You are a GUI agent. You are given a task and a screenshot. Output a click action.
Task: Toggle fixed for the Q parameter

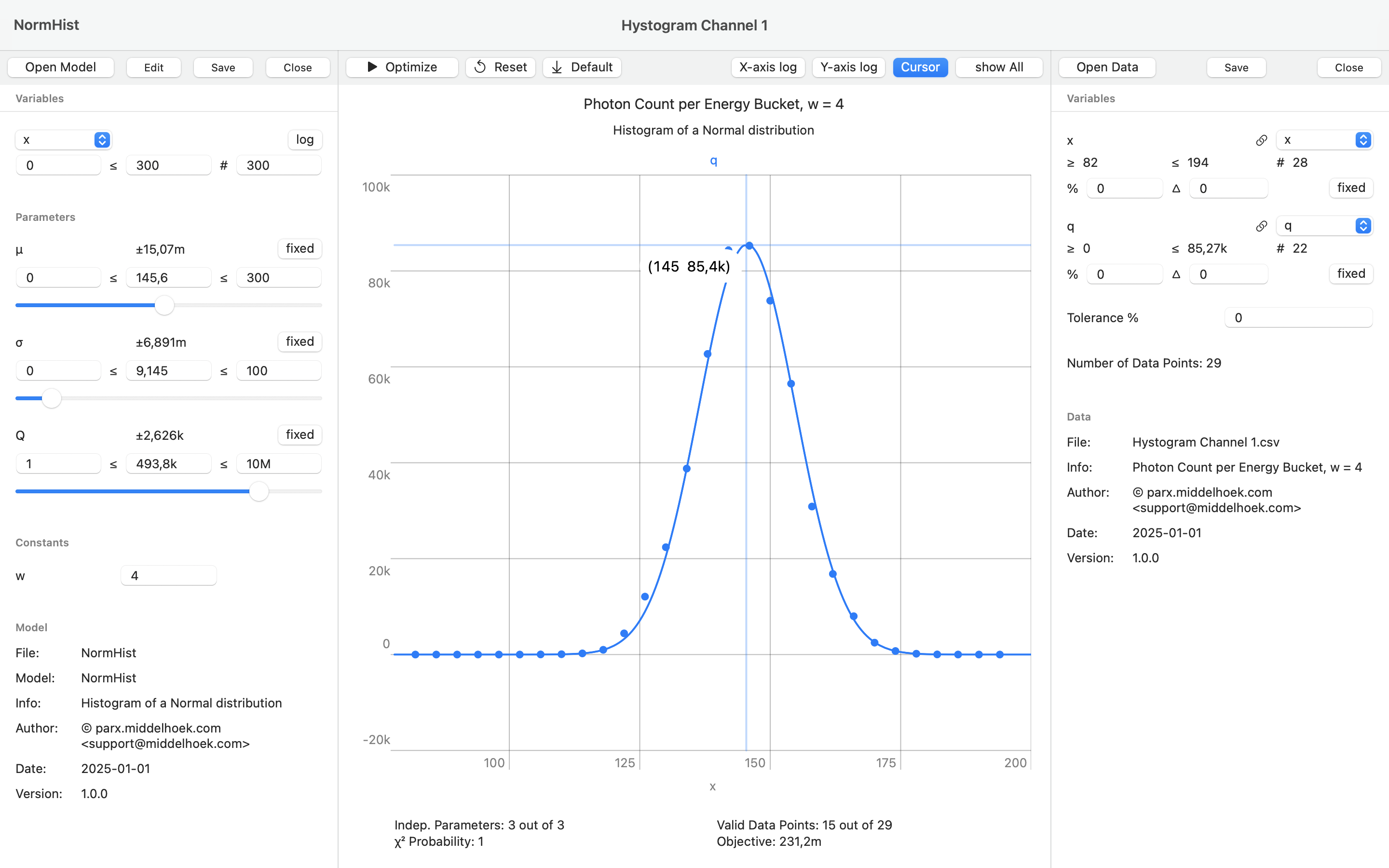pos(300,434)
